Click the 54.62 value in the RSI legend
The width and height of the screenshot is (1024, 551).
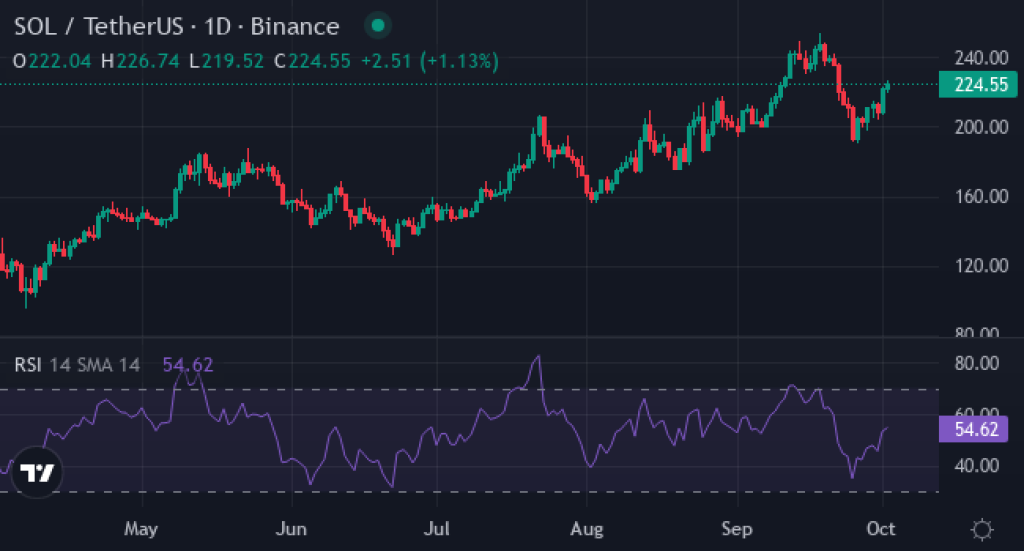[x=188, y=365]
